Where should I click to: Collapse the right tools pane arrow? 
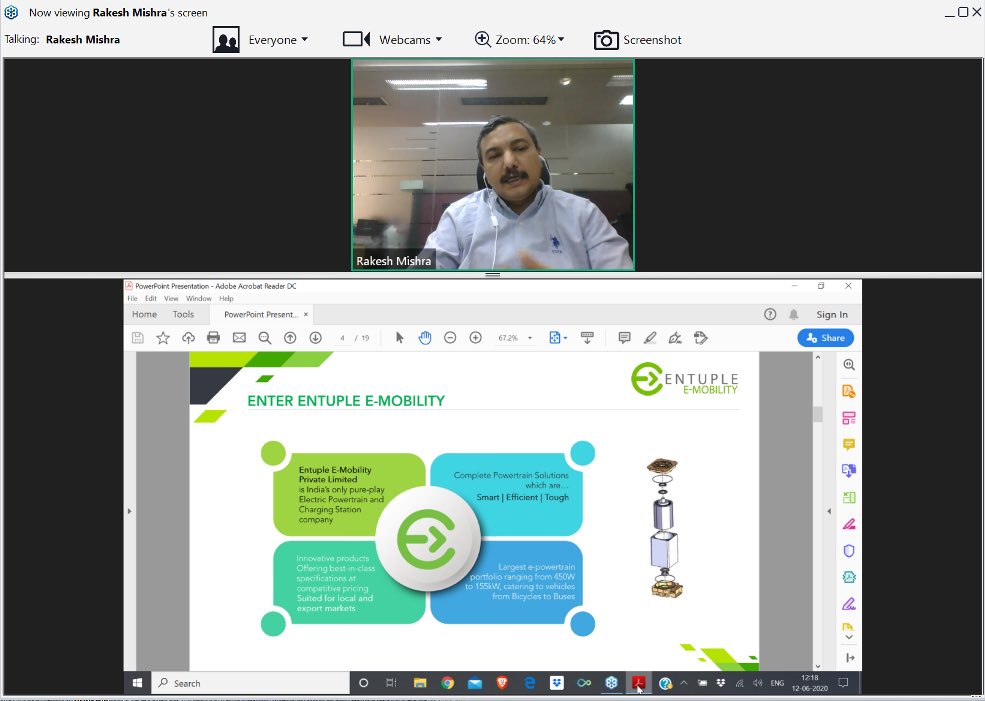click(x=829, y=511)
